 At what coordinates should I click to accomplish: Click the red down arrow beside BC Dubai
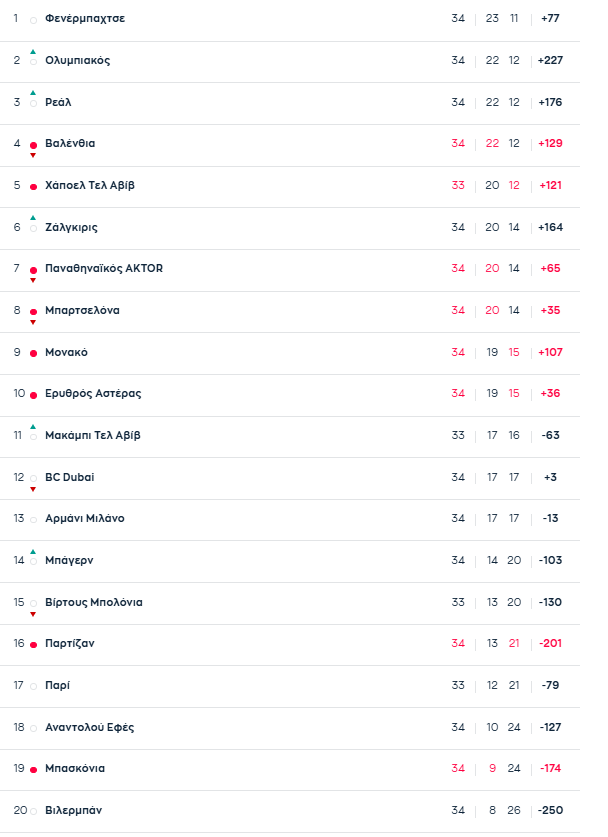tap(33, 489)
